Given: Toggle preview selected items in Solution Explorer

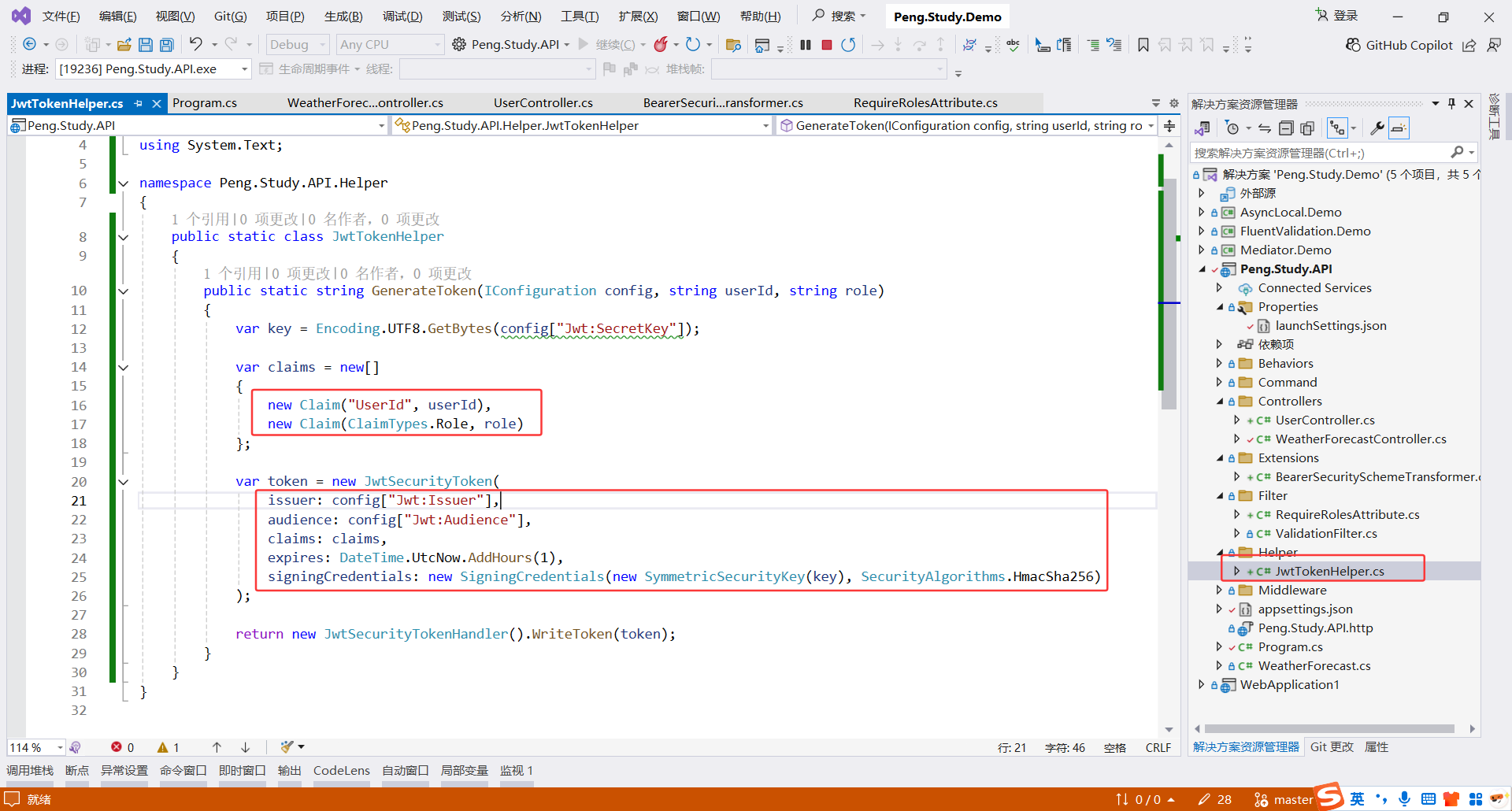Looking at the screenshot, I should [1399, 128].
